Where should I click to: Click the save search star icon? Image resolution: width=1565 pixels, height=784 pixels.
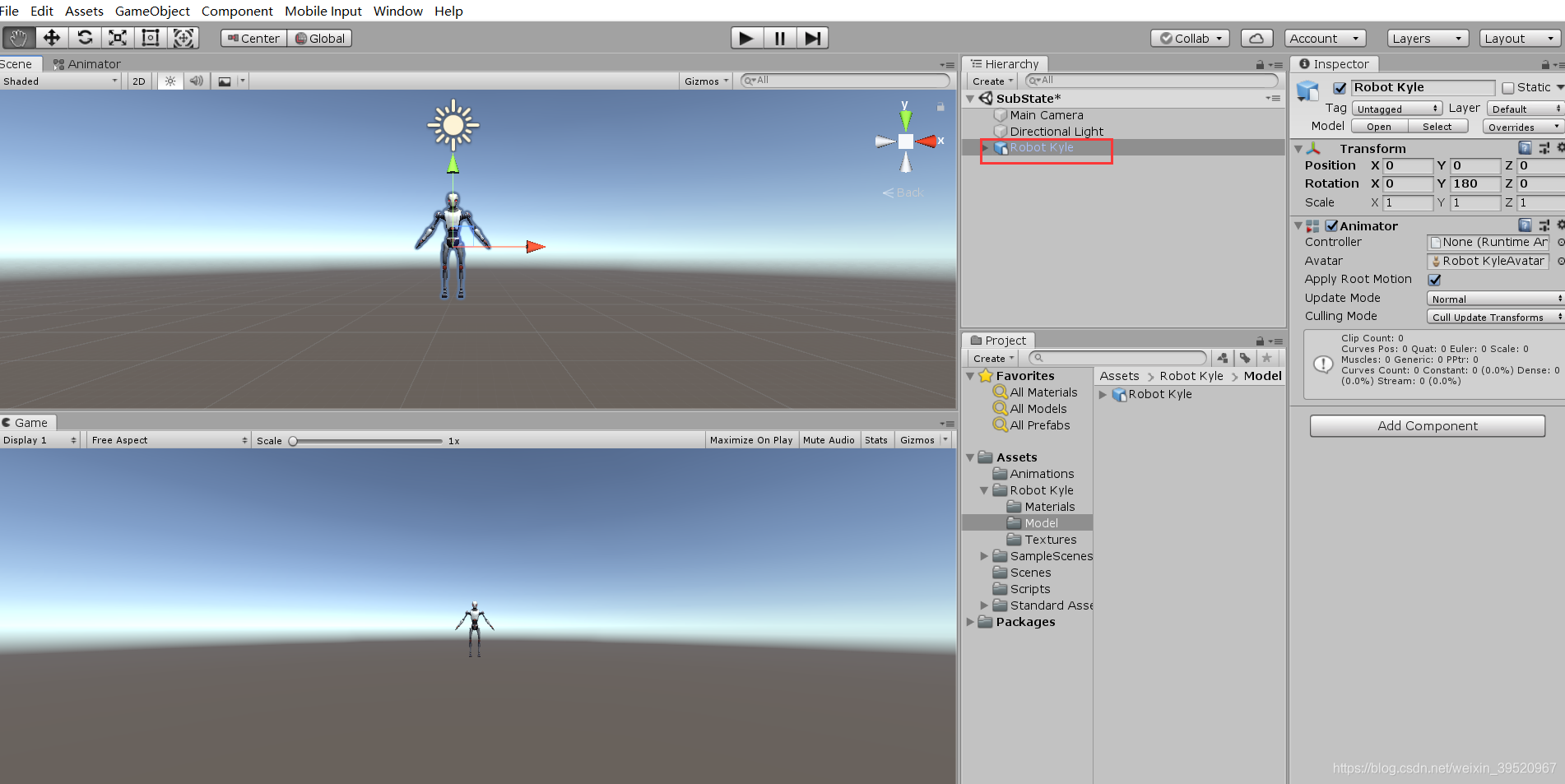[x=1267, y=358]
